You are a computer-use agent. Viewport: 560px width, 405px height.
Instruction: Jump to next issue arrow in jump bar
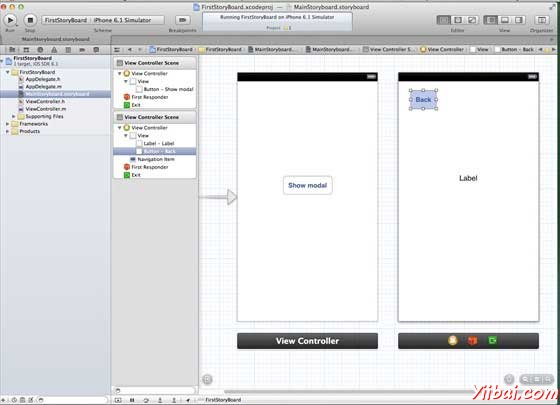pos(553,50)
